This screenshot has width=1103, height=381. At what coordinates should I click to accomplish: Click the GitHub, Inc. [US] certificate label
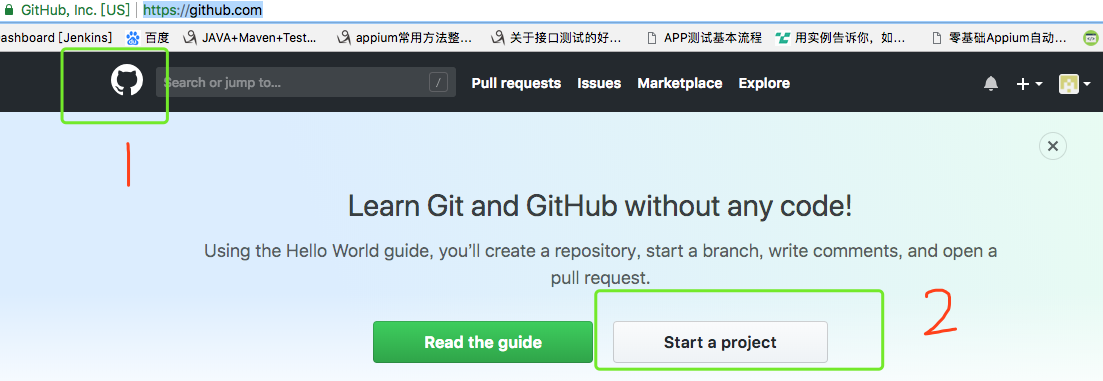tap(75, 11)
